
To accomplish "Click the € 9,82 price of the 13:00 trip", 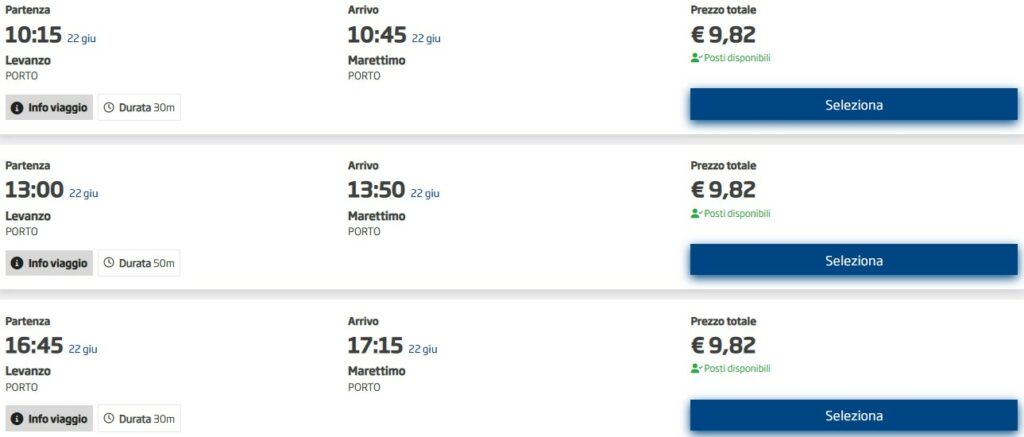I will coord(723,189).
